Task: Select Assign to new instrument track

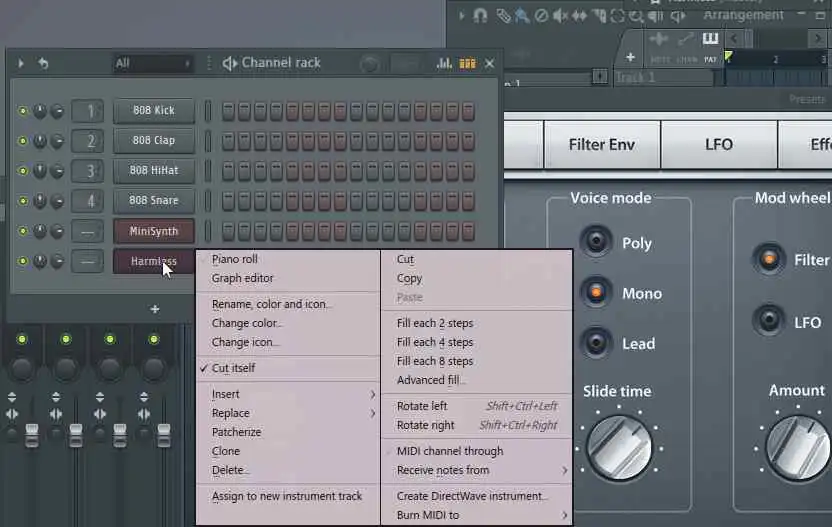Action: tap(288, 496)
